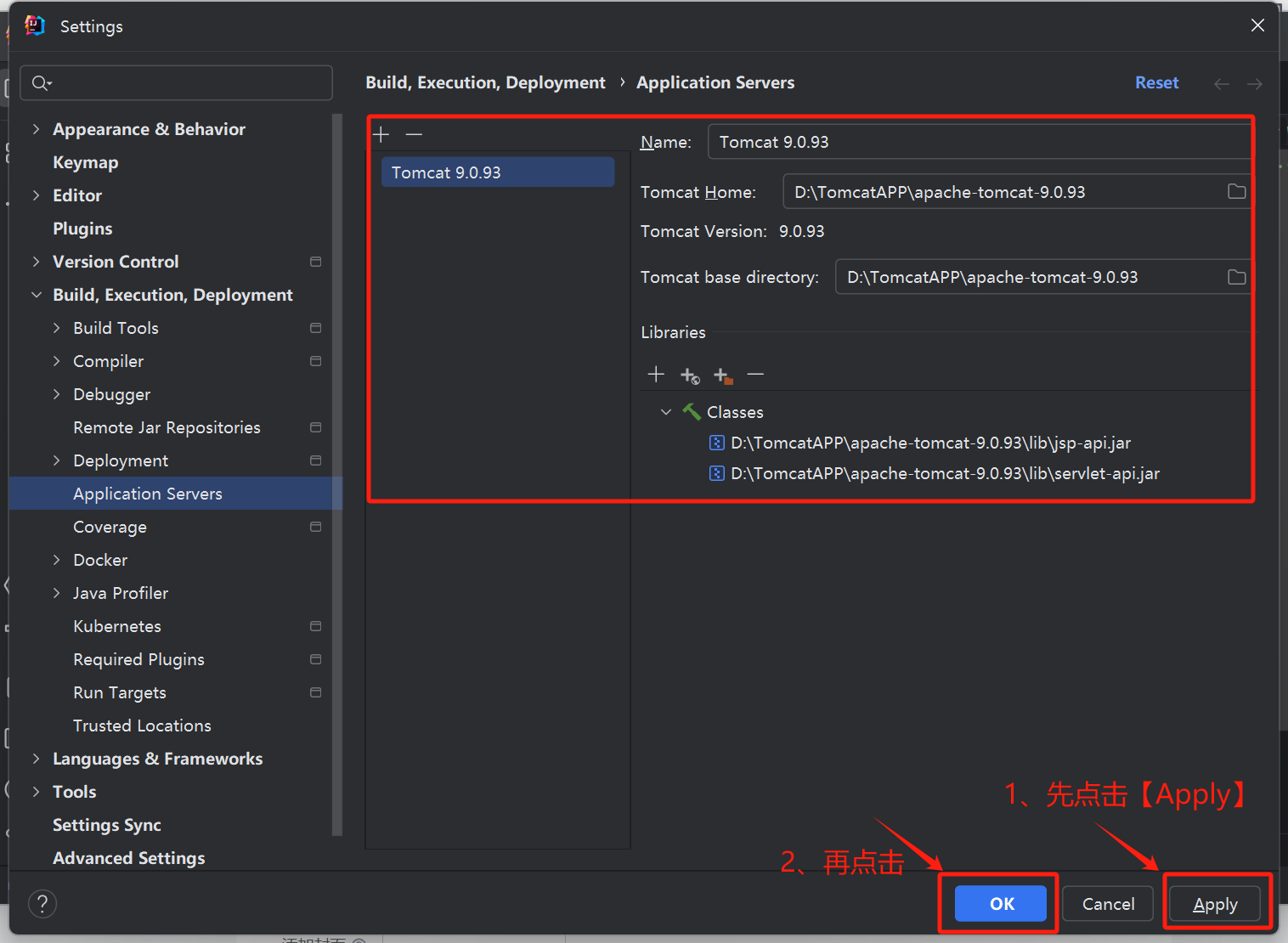Click Apply to save changes
Image resolution: width=1288 pixels, height=943 pixels.
click(x=1215, y=904)
